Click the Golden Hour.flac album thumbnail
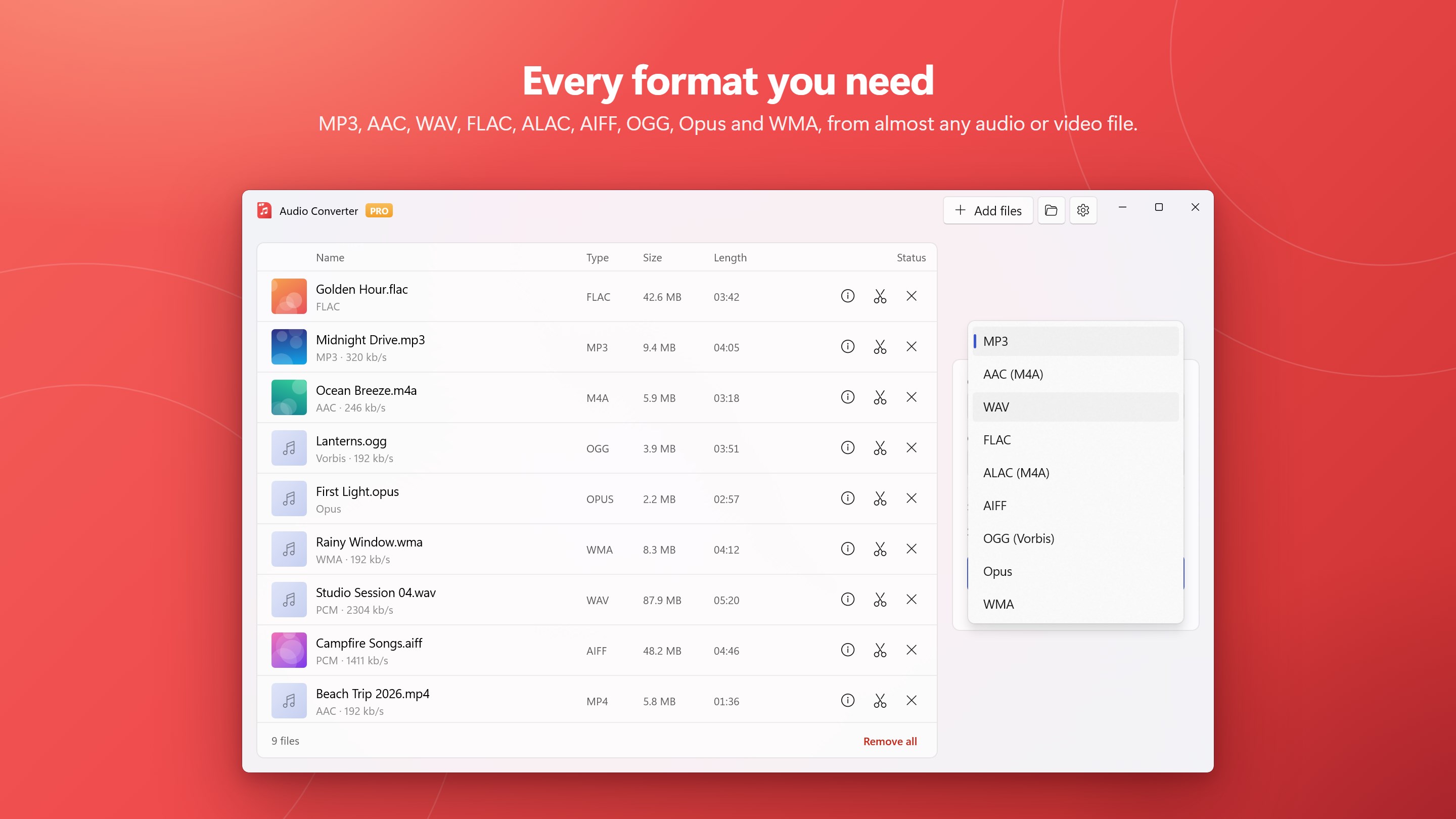 289,296
